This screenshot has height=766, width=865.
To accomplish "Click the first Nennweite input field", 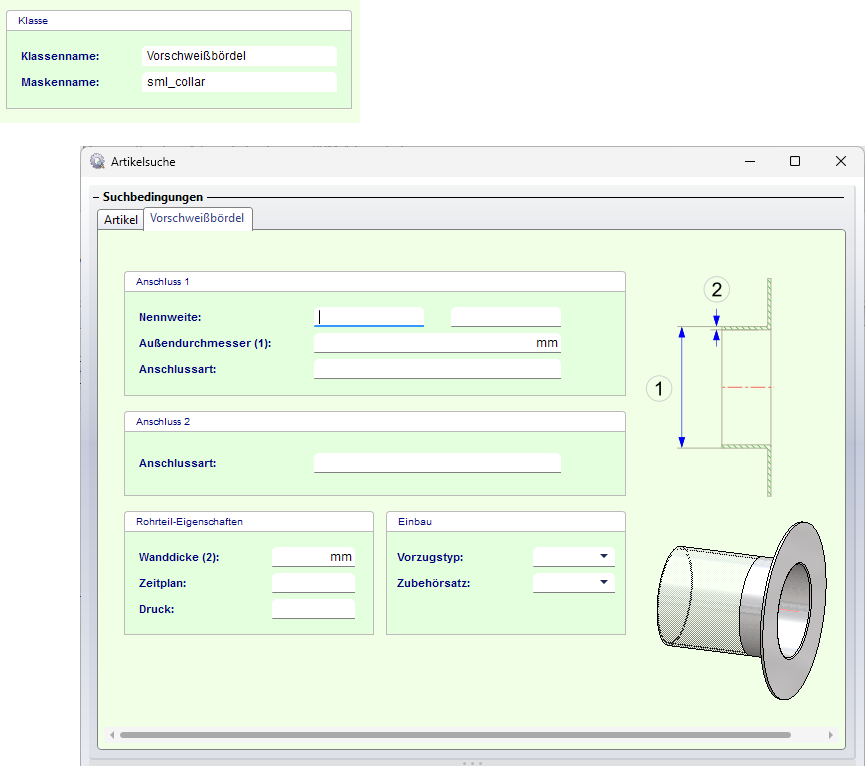I will 369,317.
